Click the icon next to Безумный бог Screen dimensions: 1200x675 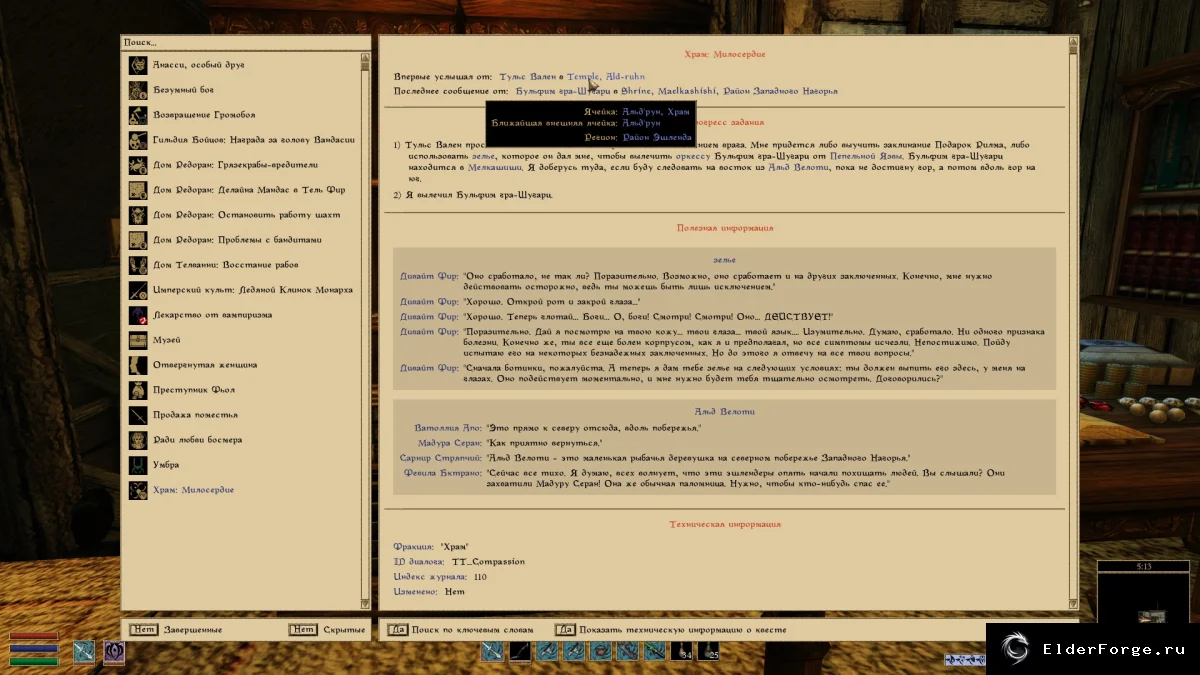pyautogui.click(x=138, y=90)
